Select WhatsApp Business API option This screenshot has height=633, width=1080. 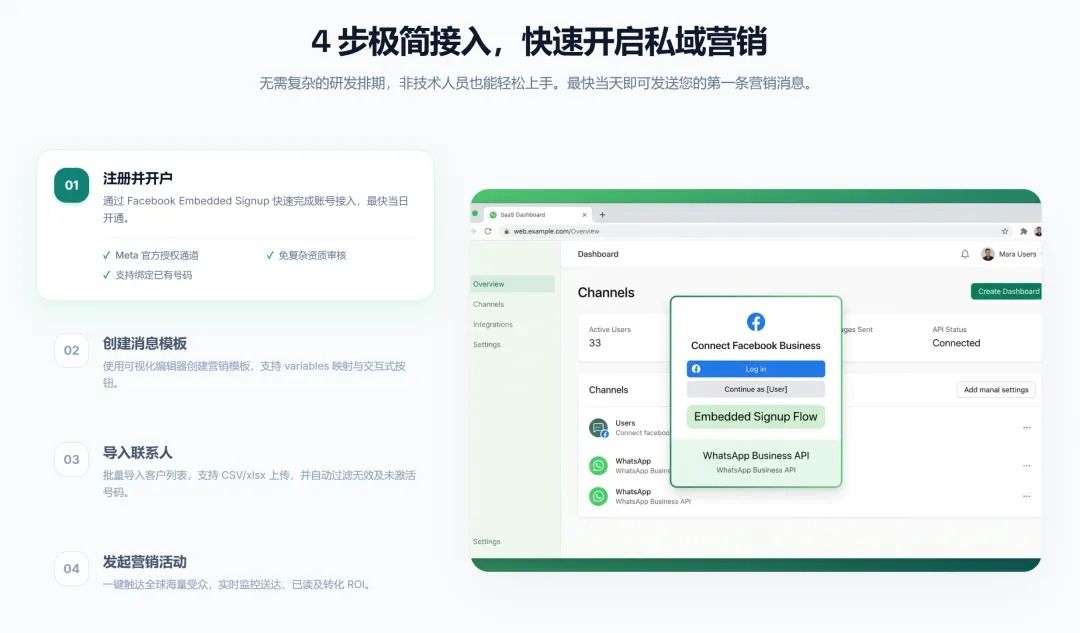756,461
